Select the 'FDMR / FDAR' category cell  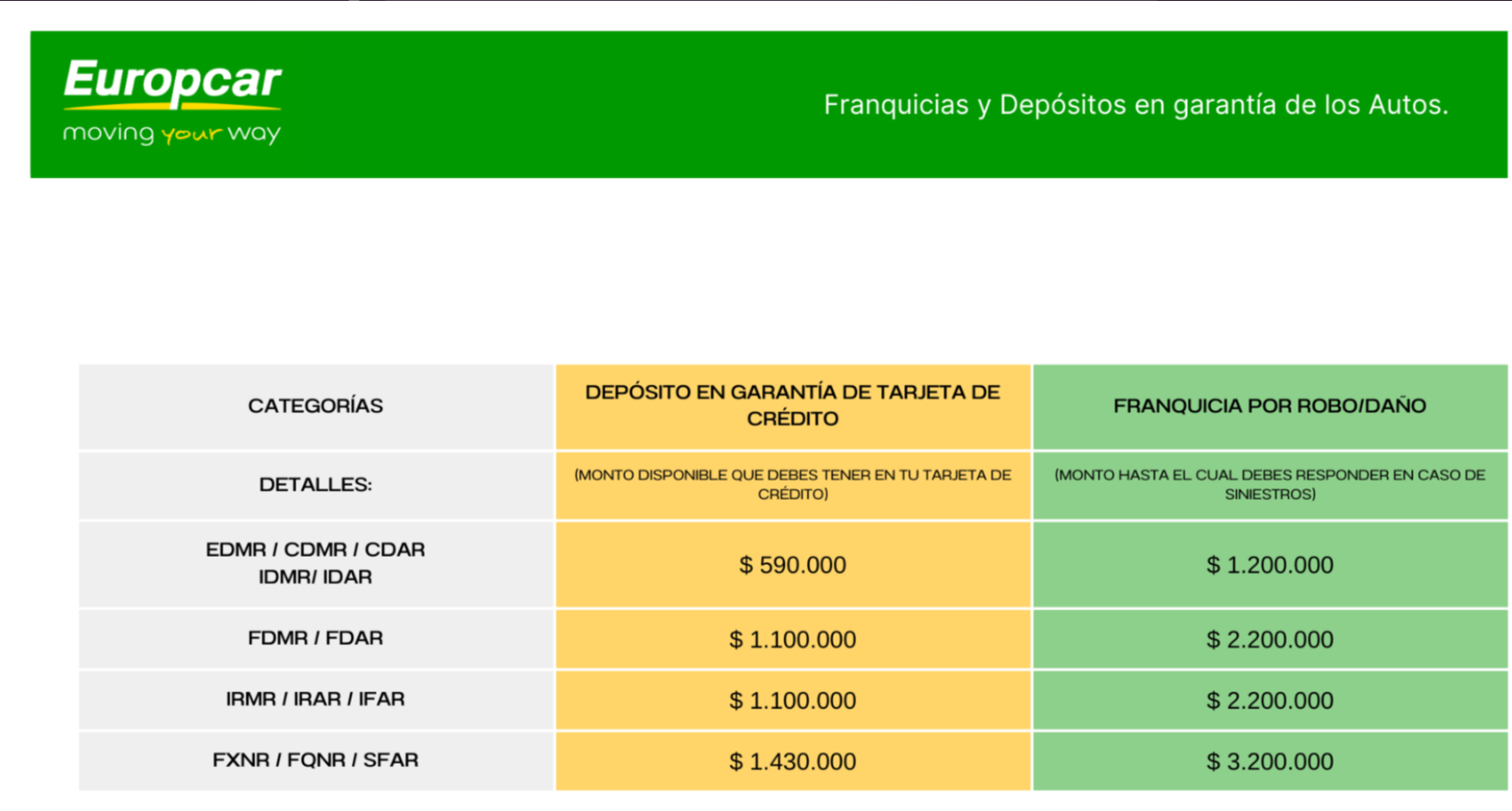tap(316, 639)
